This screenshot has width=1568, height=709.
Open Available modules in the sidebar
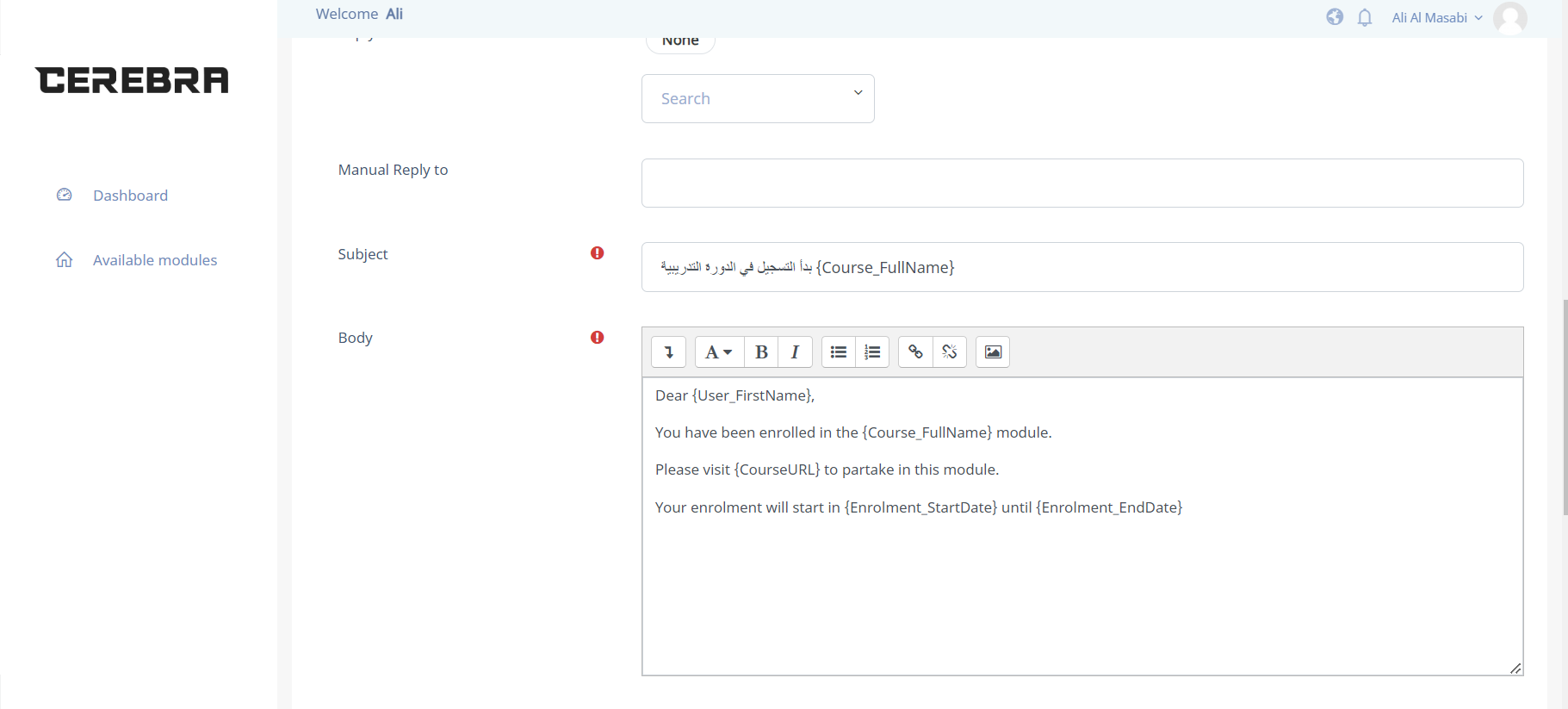click(155, 260)
